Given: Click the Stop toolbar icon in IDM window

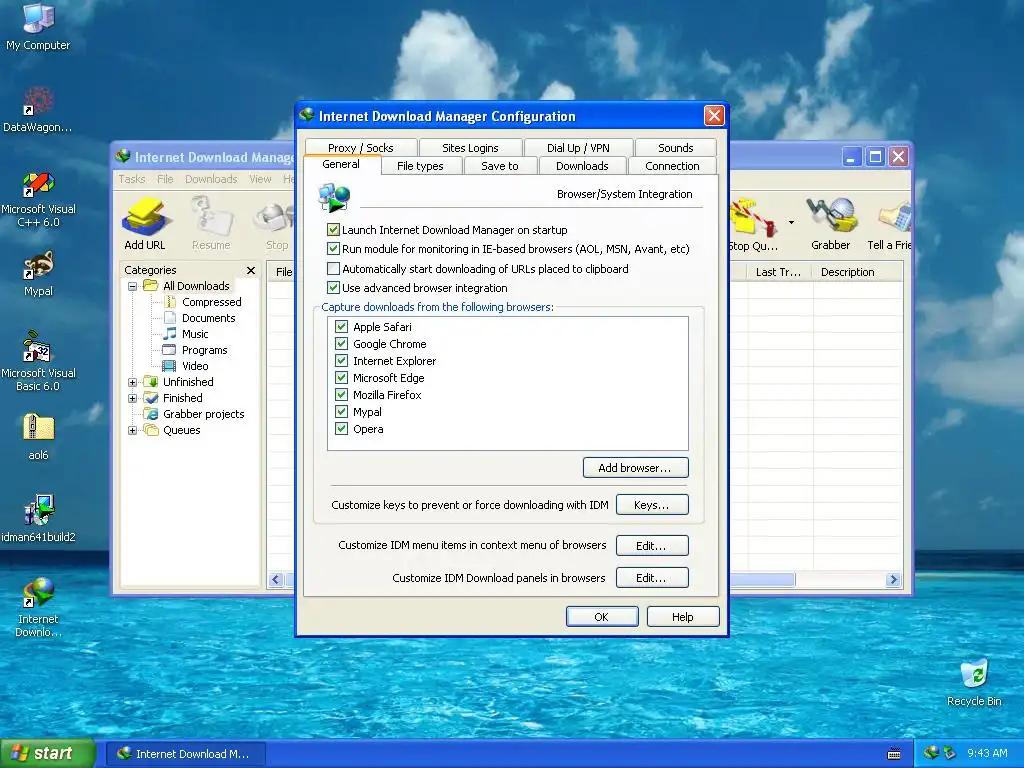Looking at the screenshot, I should click(x=276, y=225).
